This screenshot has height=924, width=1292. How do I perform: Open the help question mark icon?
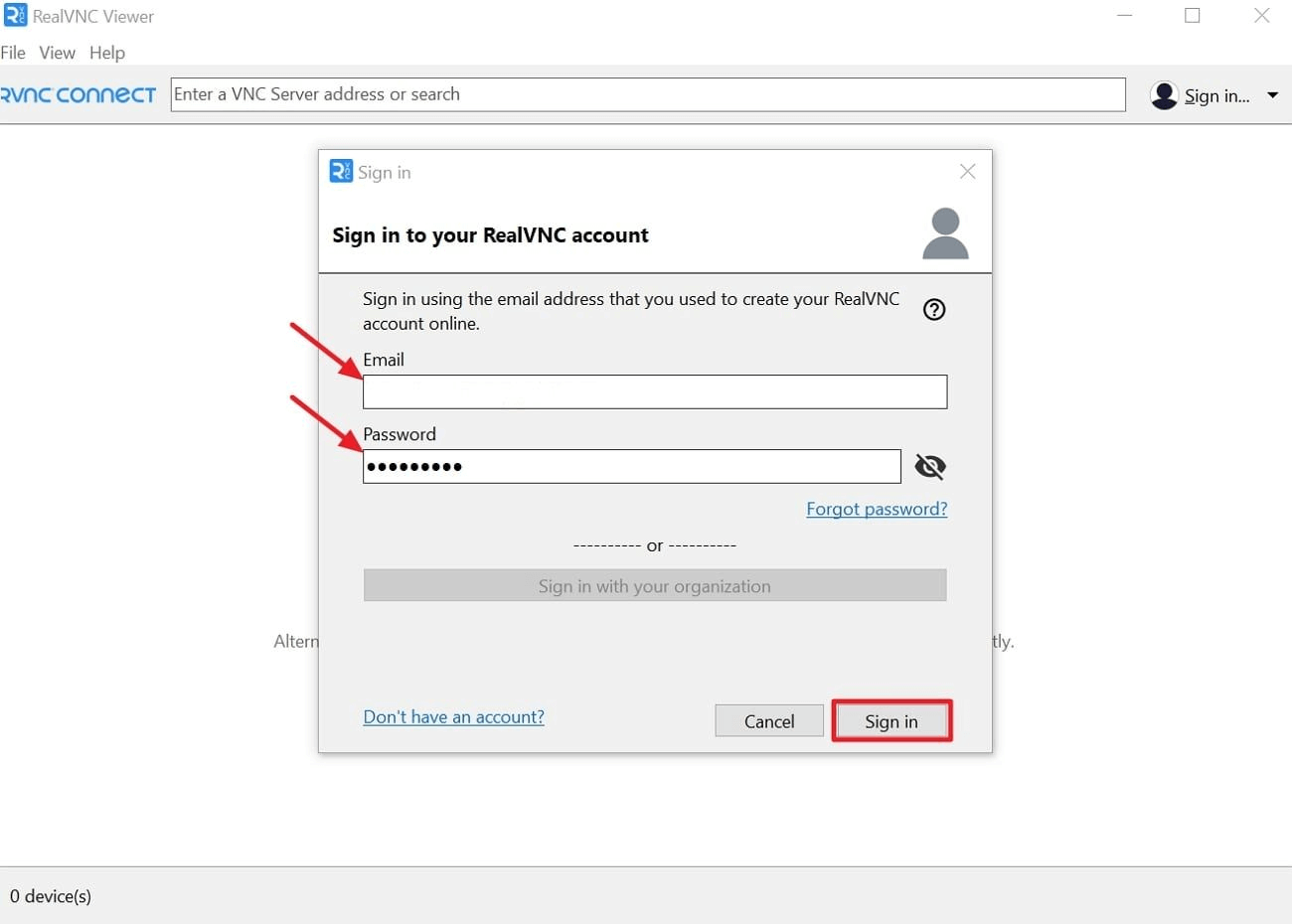(x=934, y=310)
